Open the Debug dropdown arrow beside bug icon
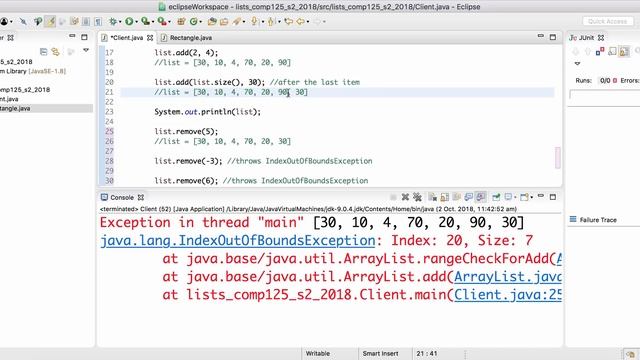640x360 pixels. click(x=120, y=22)
